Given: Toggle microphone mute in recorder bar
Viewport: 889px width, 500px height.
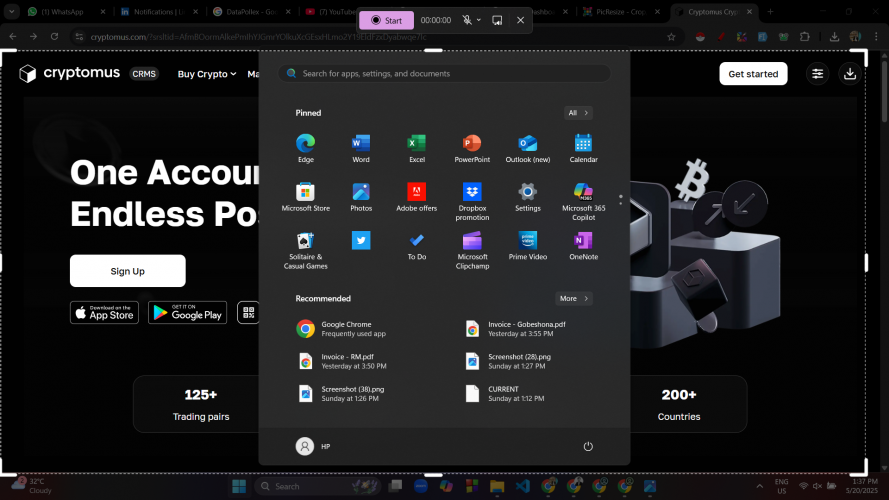Looking at the screenshot, I should click(467, 20).
